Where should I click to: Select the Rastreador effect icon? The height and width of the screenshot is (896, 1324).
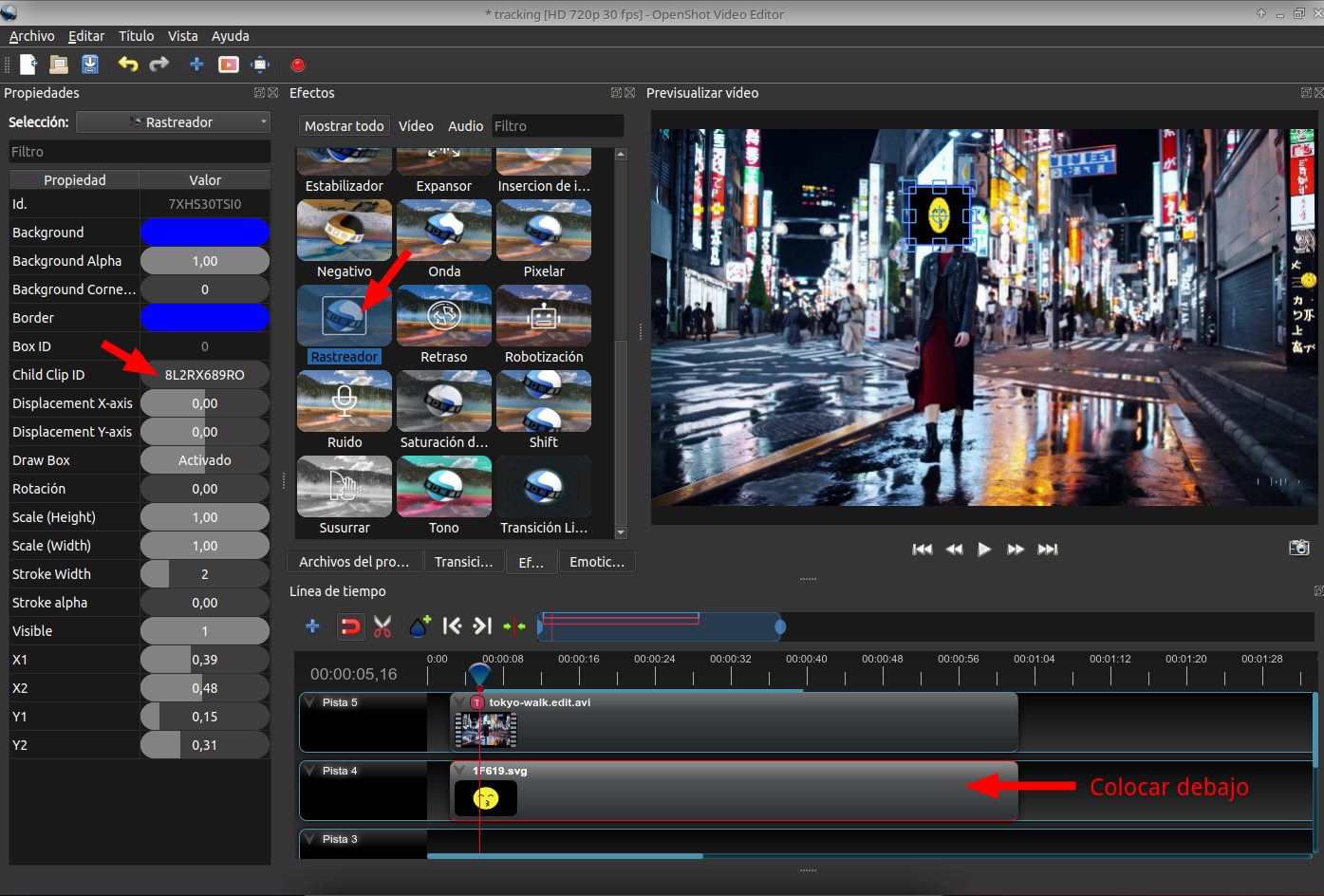coord(344,315)
